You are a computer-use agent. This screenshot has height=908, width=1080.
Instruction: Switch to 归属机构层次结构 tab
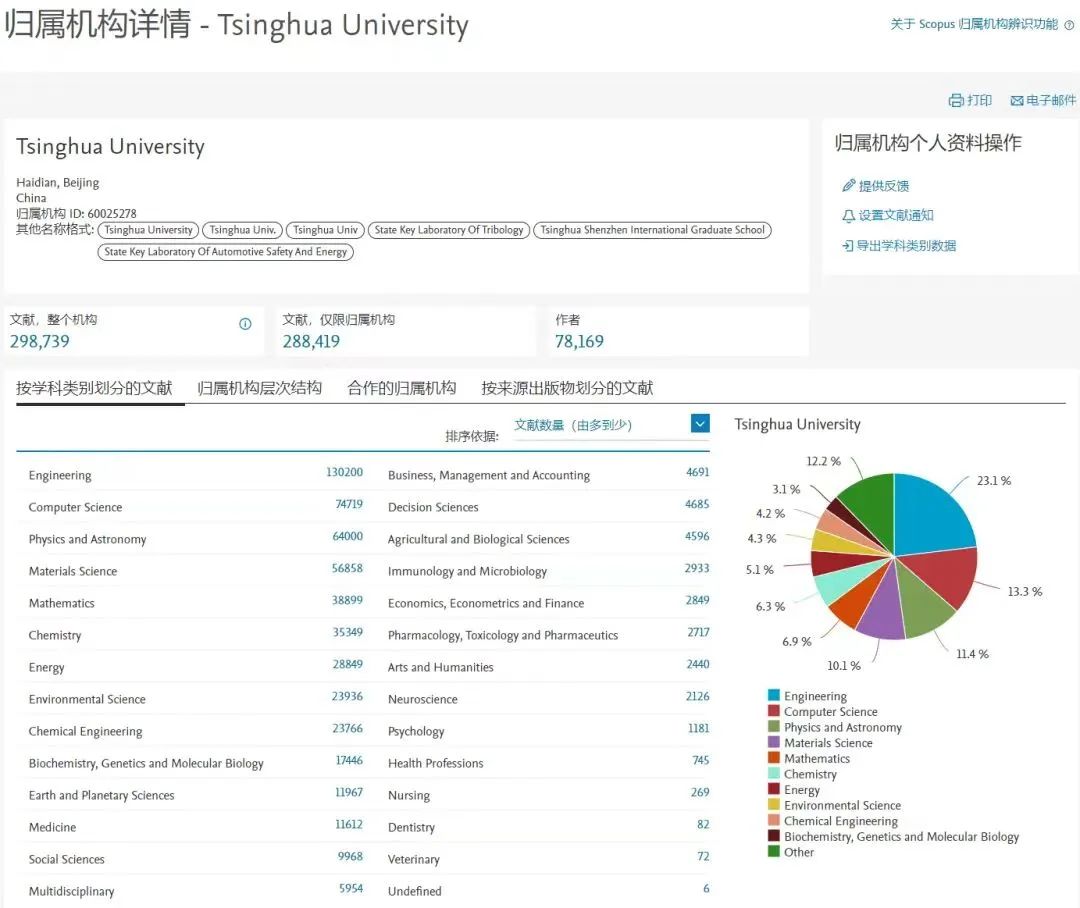[x=260, y=388]
